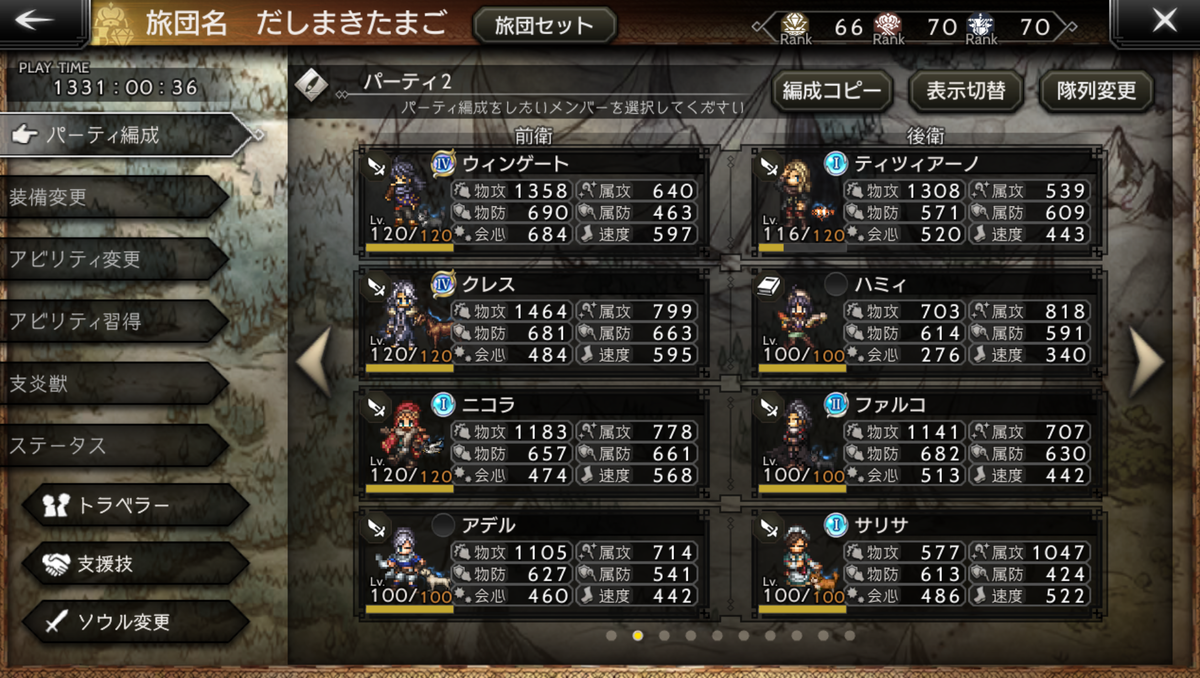Click the 編成コピー button
Screen dimensions: 1200x678
[x=832, y=91]
